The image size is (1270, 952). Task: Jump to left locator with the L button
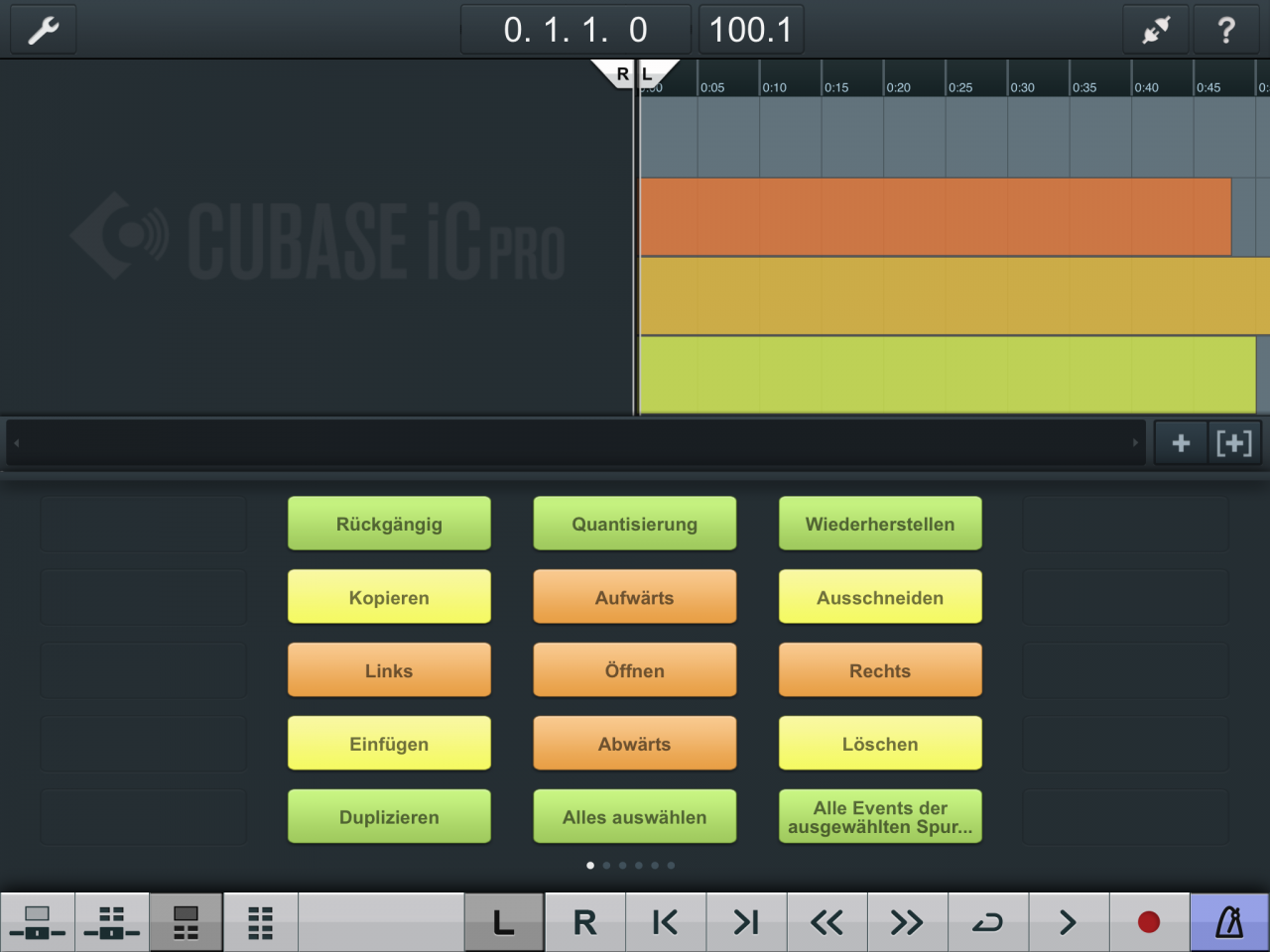(504, 922)
